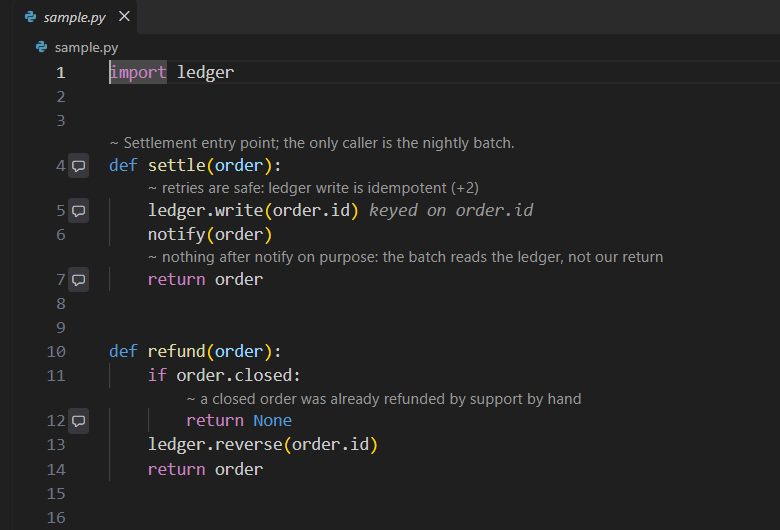Click line number 10 in the gutter

[56, 352]
